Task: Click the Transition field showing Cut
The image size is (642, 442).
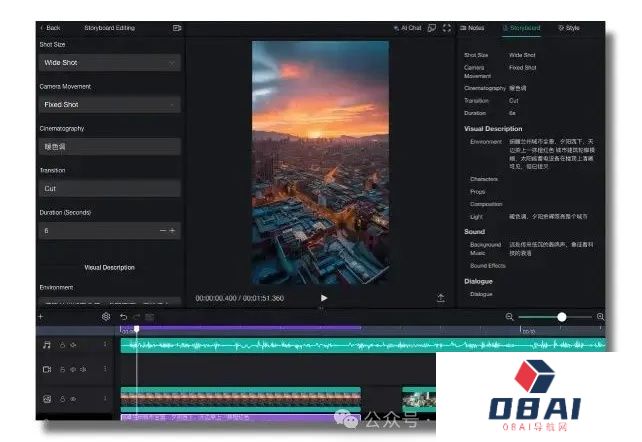Action: pos(110,189)
